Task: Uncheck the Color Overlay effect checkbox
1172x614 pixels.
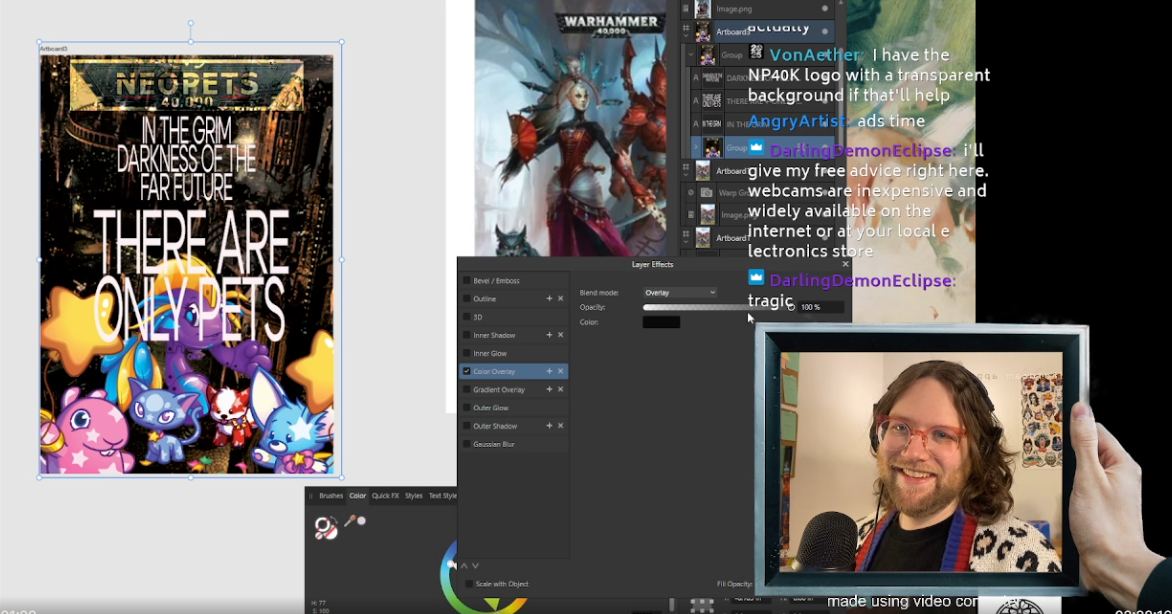Action: pos(467,371)
